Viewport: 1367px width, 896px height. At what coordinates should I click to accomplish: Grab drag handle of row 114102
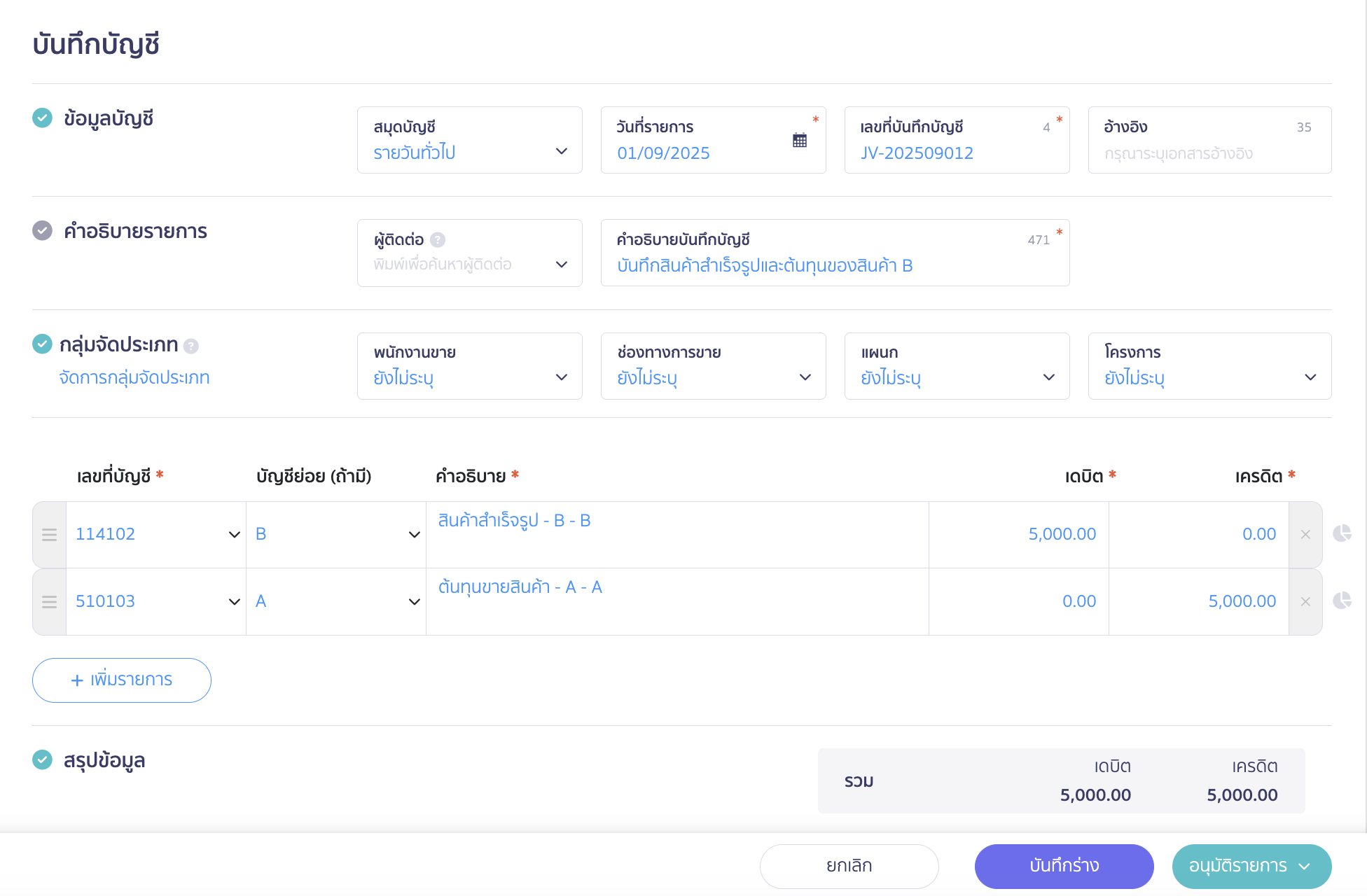tap(49, 535)
